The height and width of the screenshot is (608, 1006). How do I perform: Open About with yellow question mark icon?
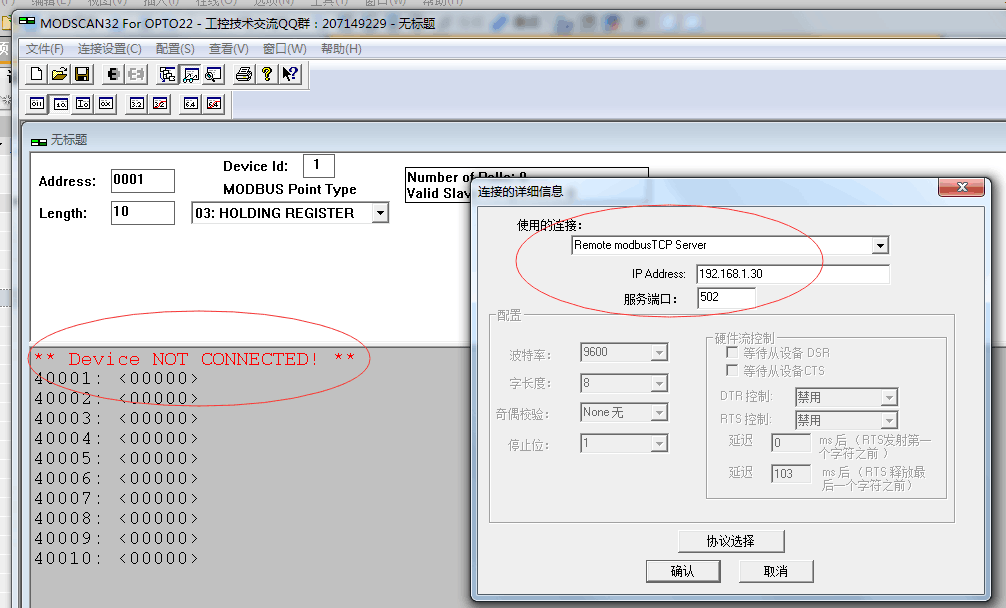[x=266, y=74]
